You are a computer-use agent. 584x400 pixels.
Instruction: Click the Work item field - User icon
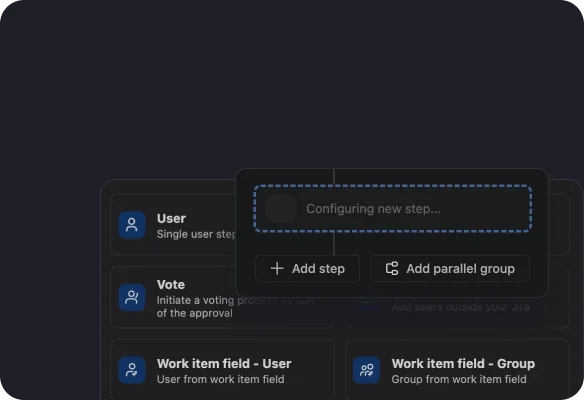point(131,370)
